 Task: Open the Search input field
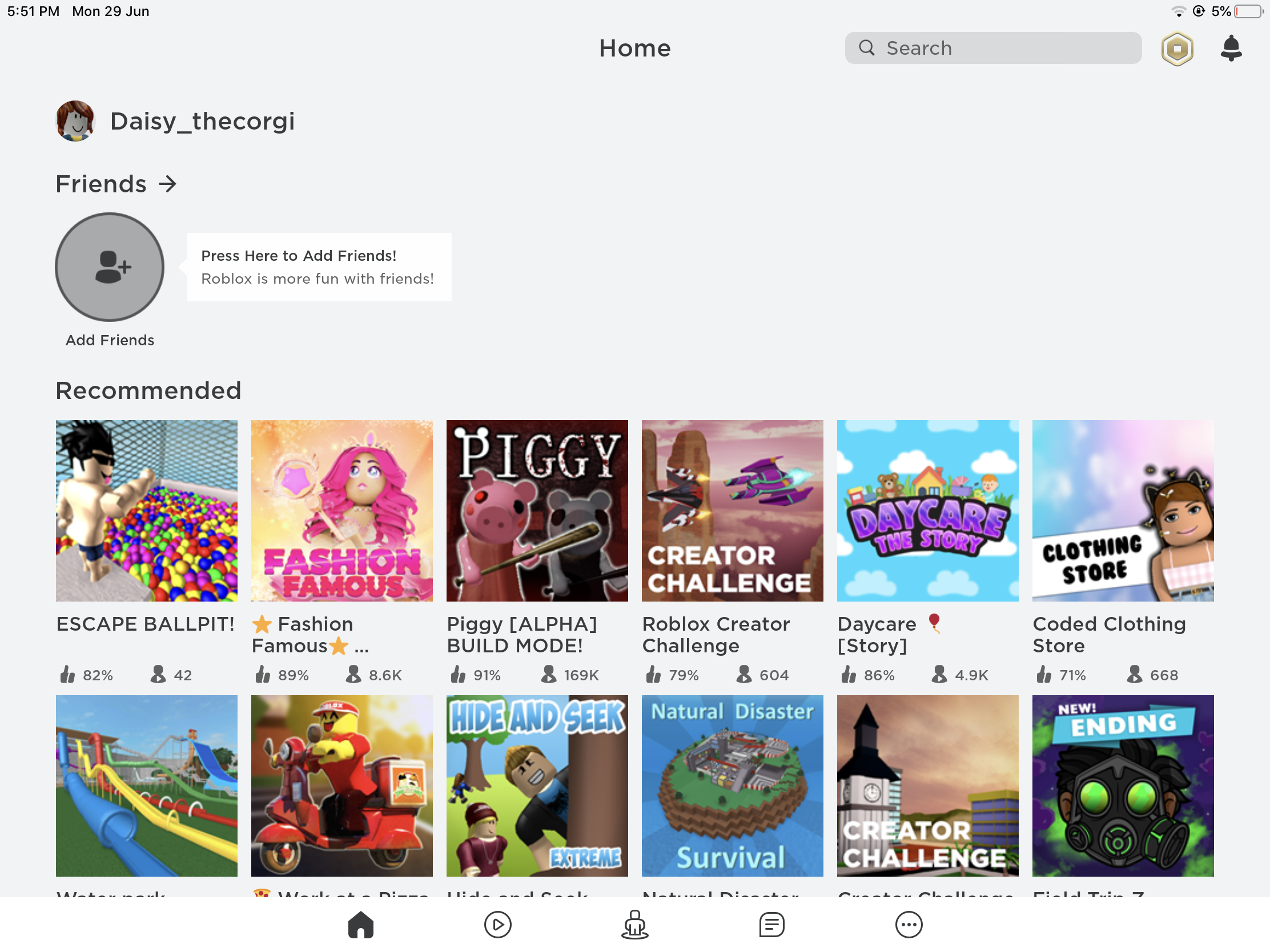993,47
